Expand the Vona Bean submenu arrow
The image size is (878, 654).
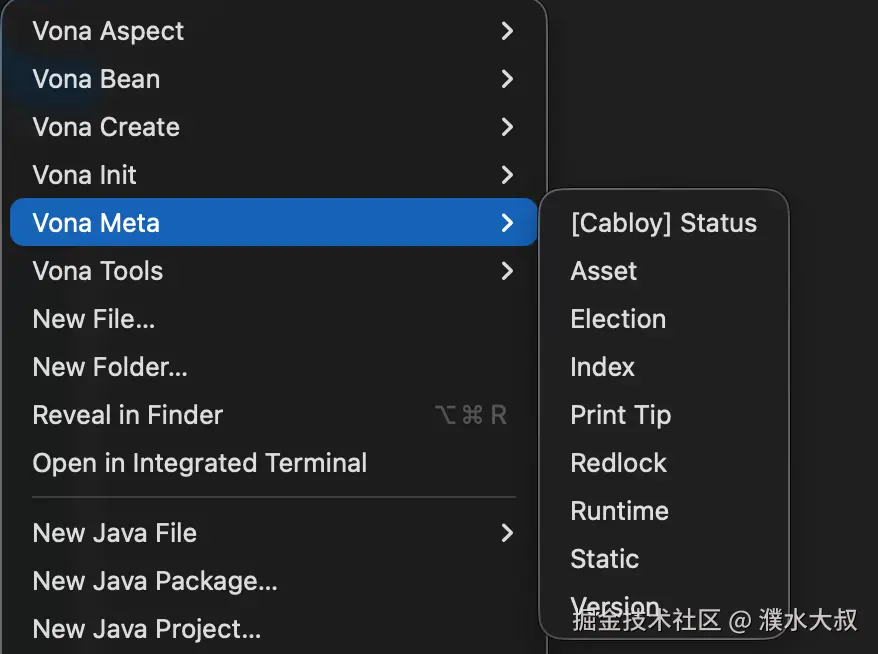(507, 79)
